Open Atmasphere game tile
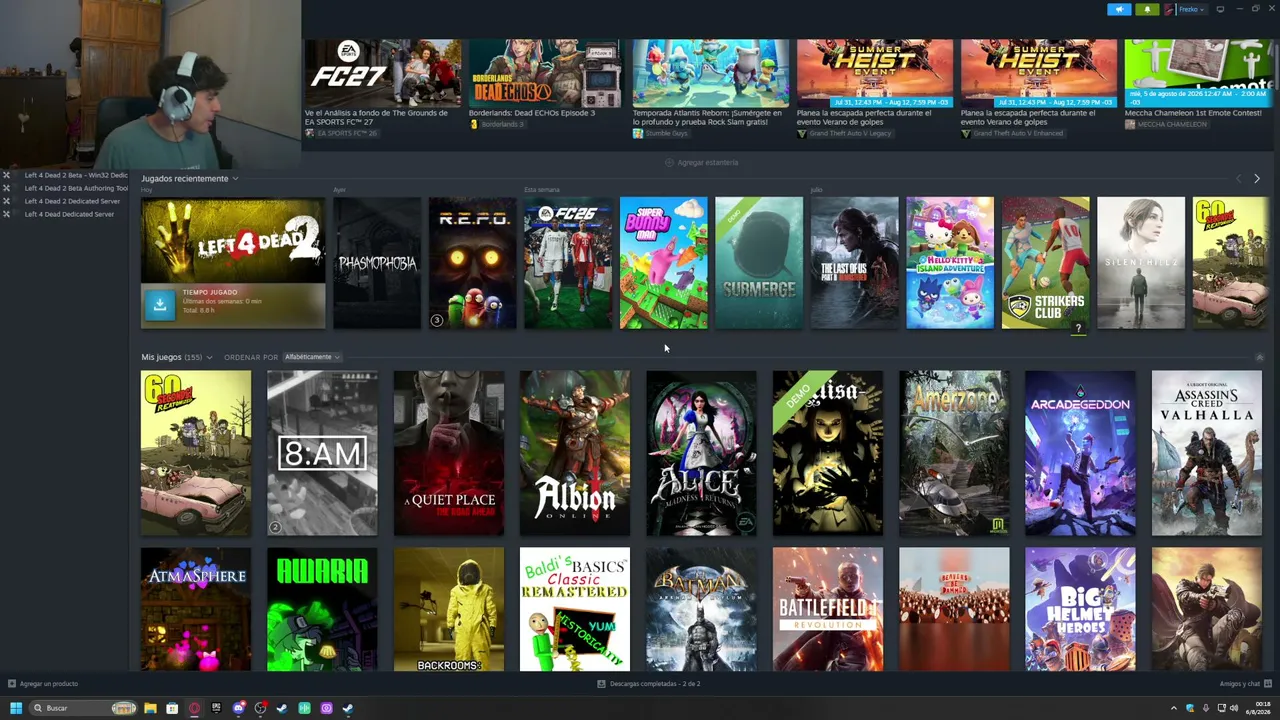The width and height of the screenshot is (1280, 720). [196, 609]
